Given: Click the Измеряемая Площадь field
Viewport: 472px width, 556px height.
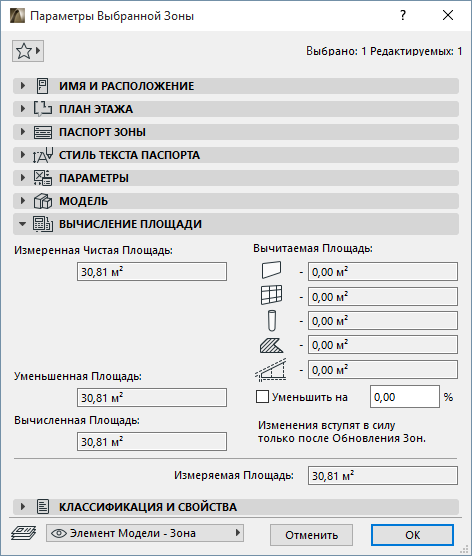Looking at the screenshot, I should (x=383, y=476).
